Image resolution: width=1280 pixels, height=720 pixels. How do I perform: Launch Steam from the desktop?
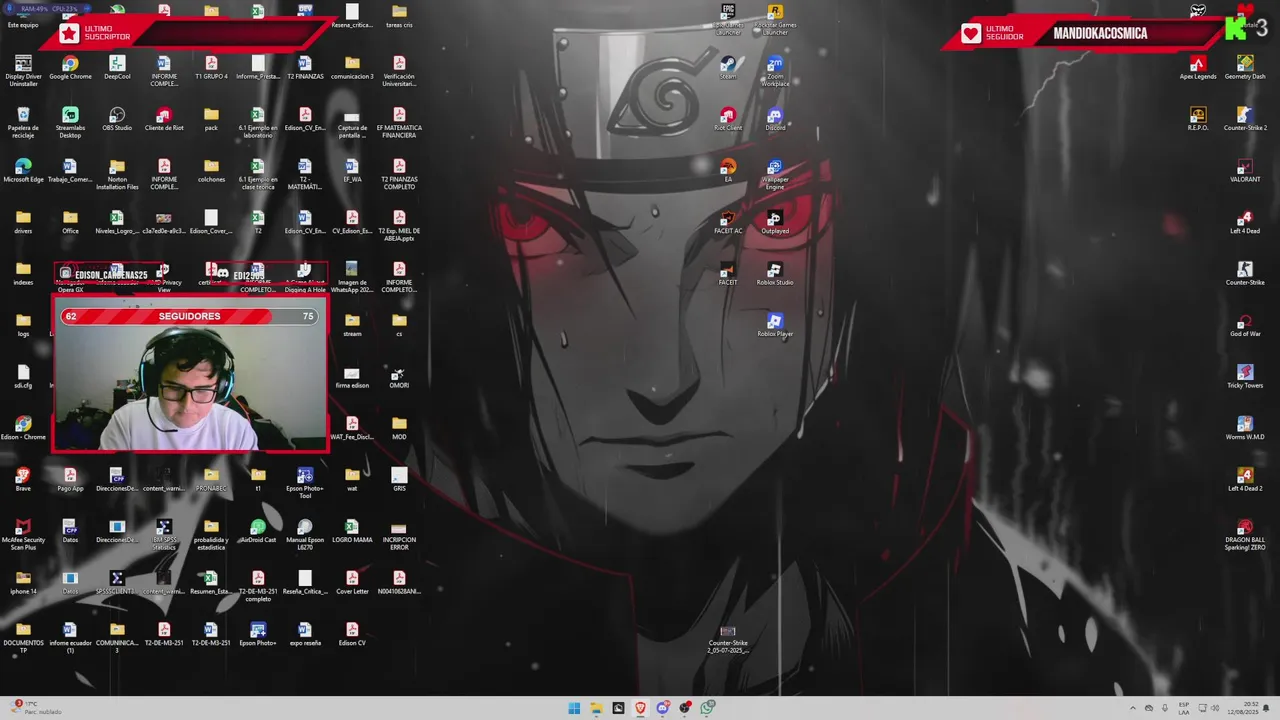728,68
